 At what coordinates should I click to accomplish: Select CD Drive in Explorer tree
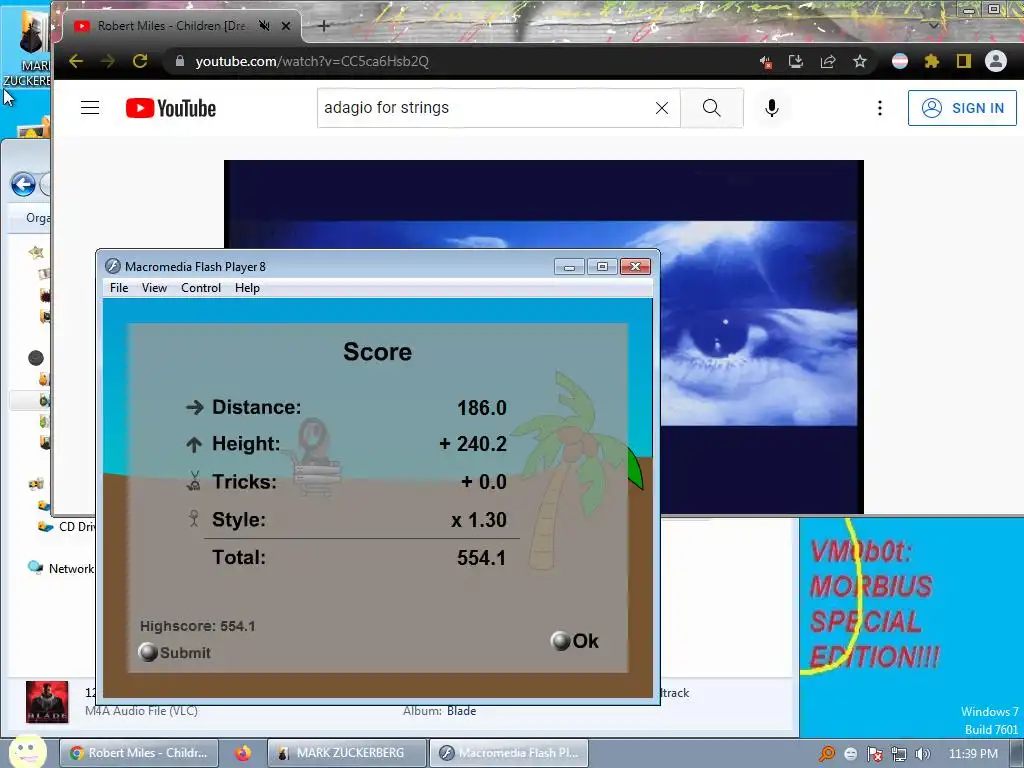[x=67, y=526]
